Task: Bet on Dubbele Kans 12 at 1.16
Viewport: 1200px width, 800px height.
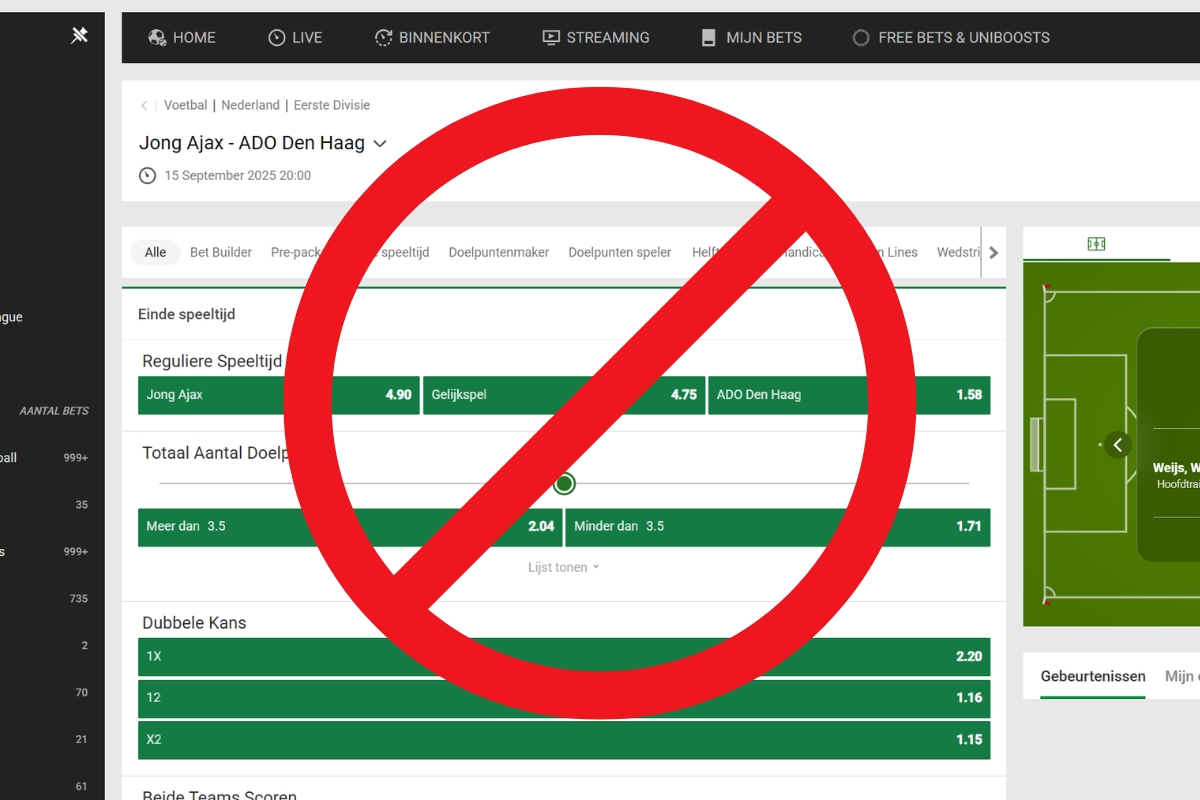Action: [564, 698]
